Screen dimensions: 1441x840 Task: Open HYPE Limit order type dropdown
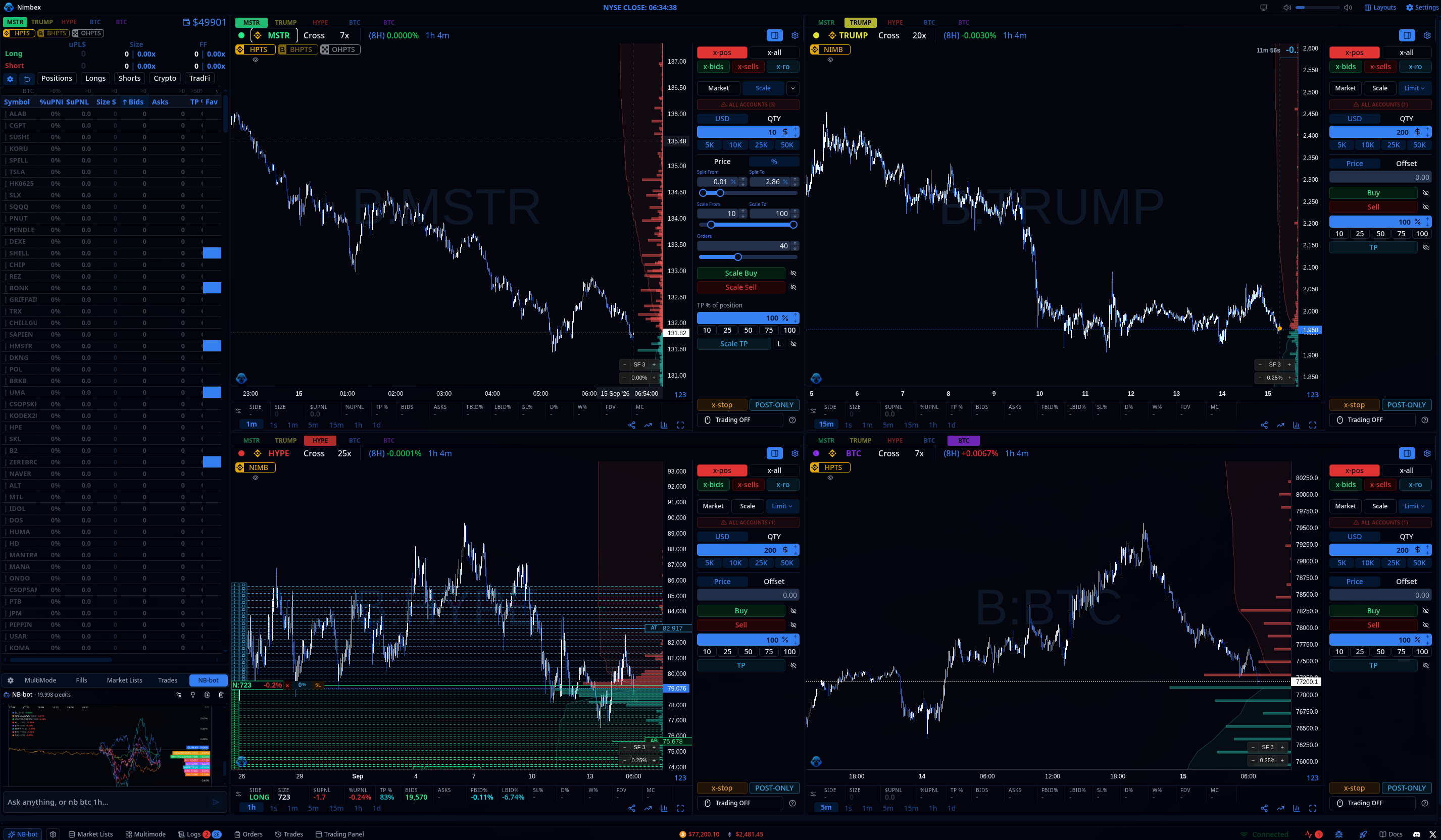click(782, 506)
